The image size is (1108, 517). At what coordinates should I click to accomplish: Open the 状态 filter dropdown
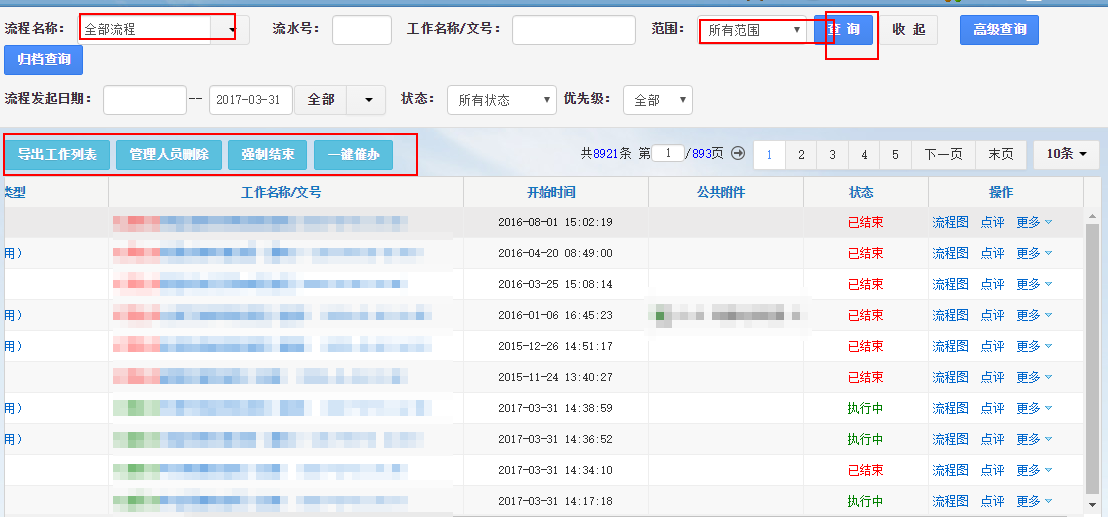pos(501,100)
